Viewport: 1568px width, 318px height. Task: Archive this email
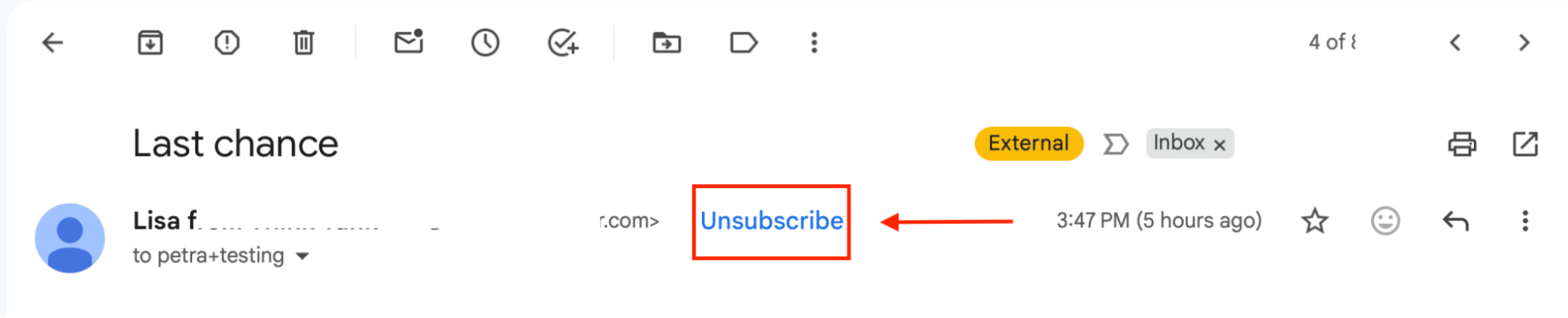(x=150, y=42)
